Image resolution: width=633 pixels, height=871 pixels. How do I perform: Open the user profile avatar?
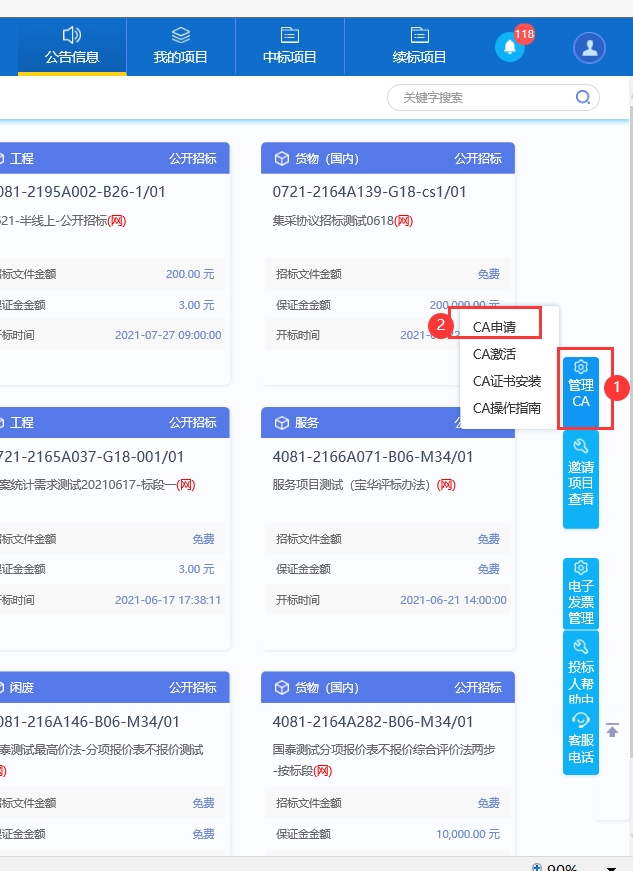[x=589, y=47]
